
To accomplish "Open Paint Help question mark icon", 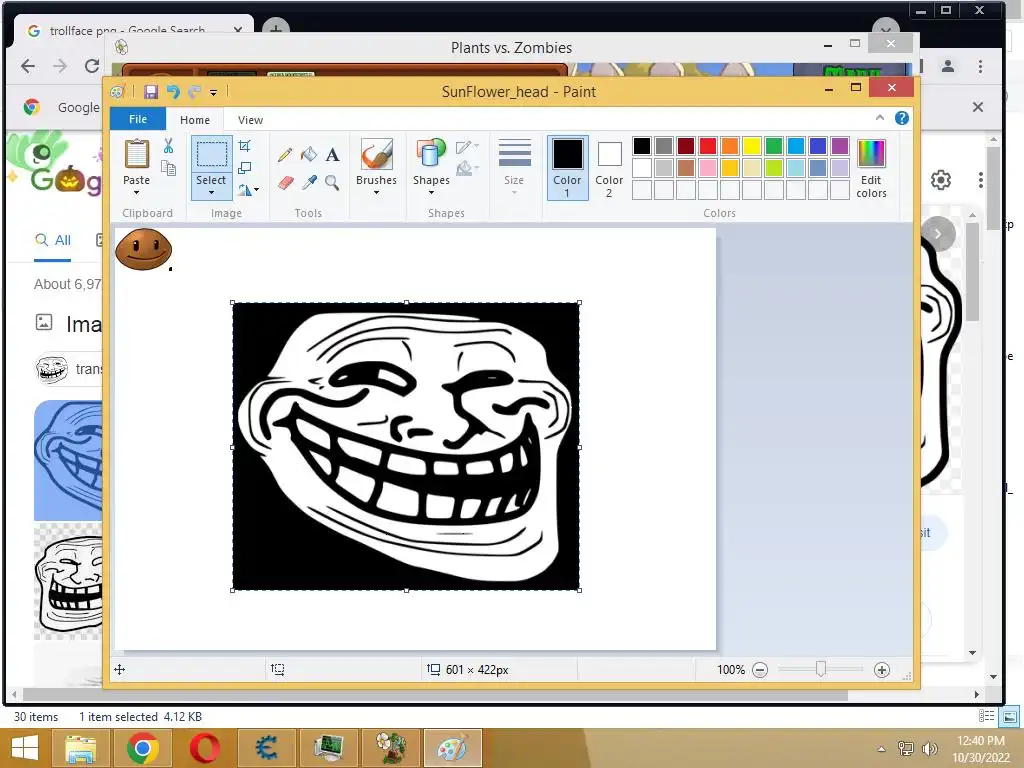I will [x=902, y=118].
